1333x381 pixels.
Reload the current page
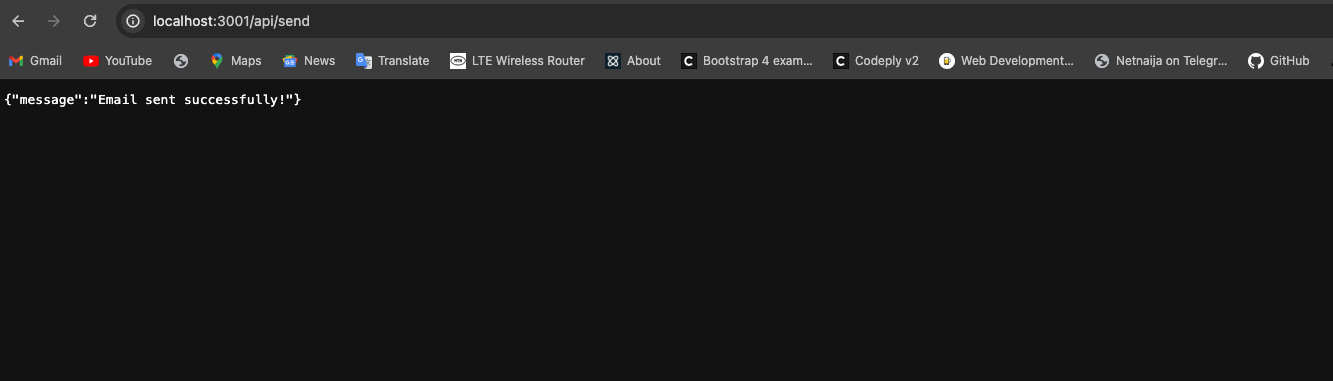[90, 21]
